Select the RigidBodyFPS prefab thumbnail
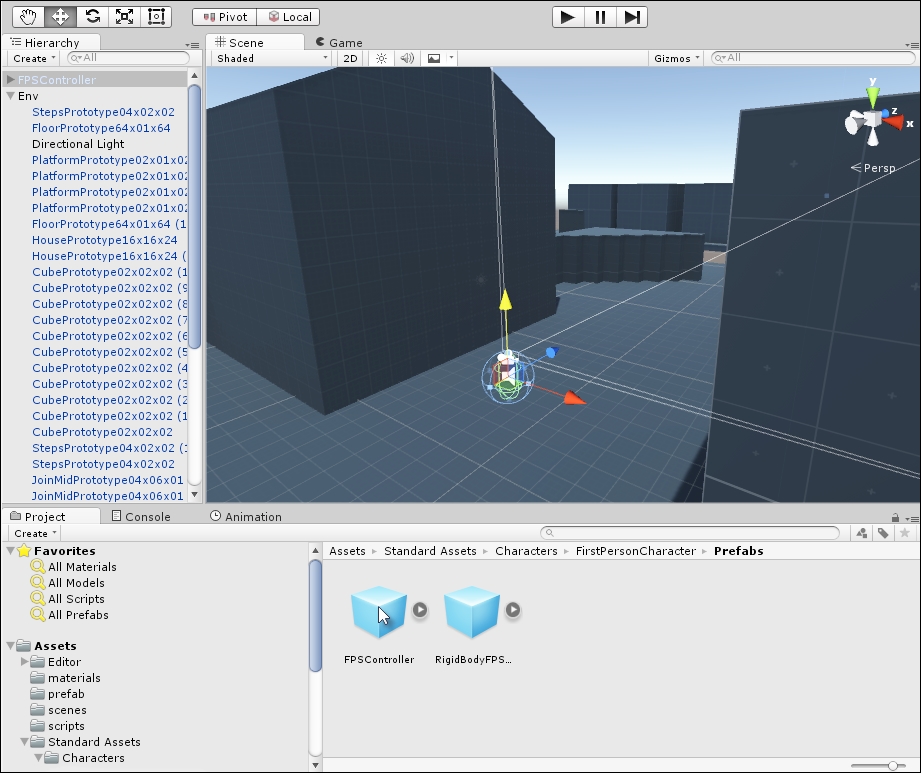 tap(473, 614)
